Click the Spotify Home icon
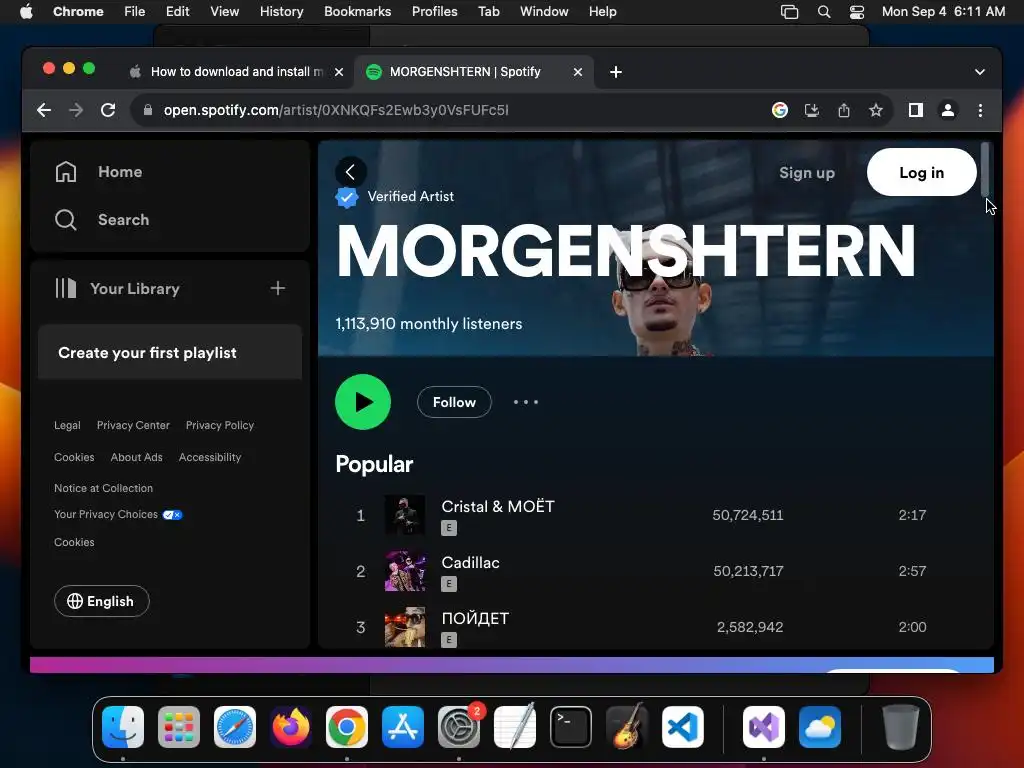Screen dimensions: 1024x768 (x=66, y=172)
